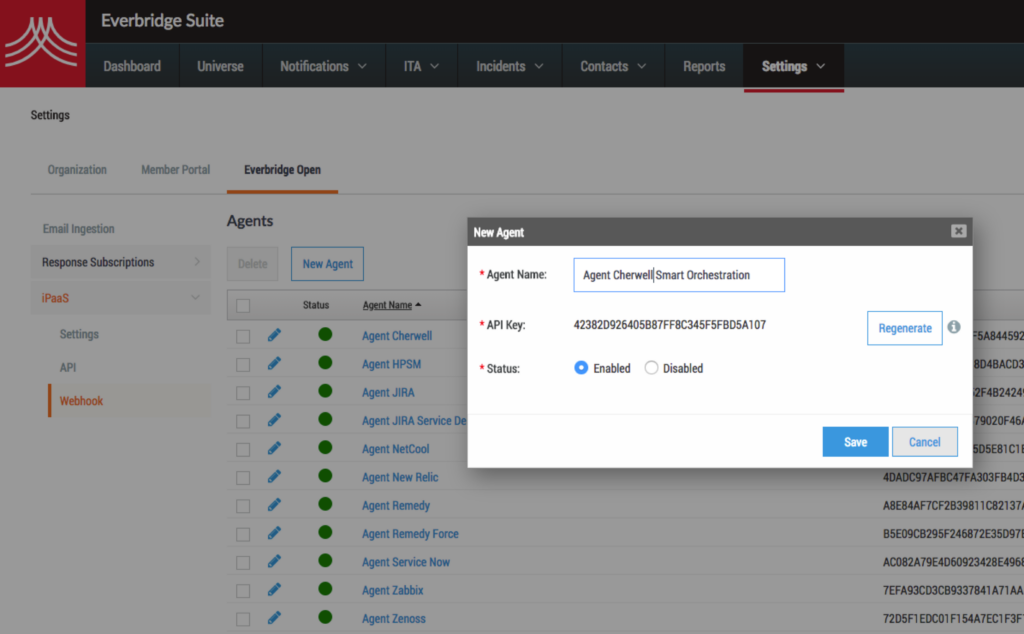Check the Agent HPSM row checkbox
This screenshot has width=1024, height=634.
tap(243, 364)
